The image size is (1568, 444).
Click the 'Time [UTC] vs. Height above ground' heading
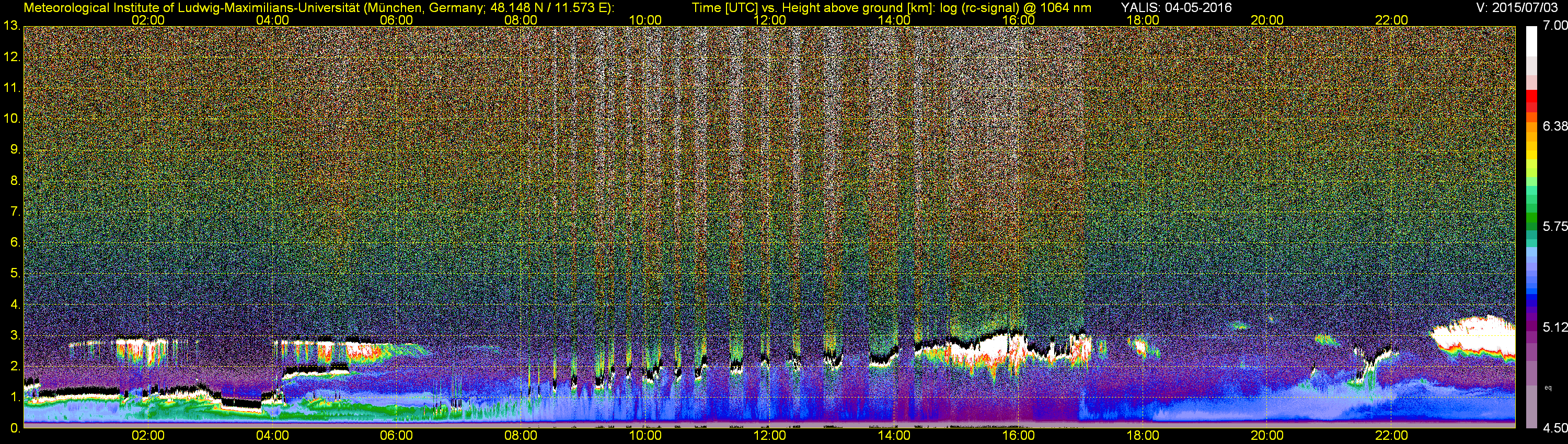pyautogui.click(x=891, y=7)
